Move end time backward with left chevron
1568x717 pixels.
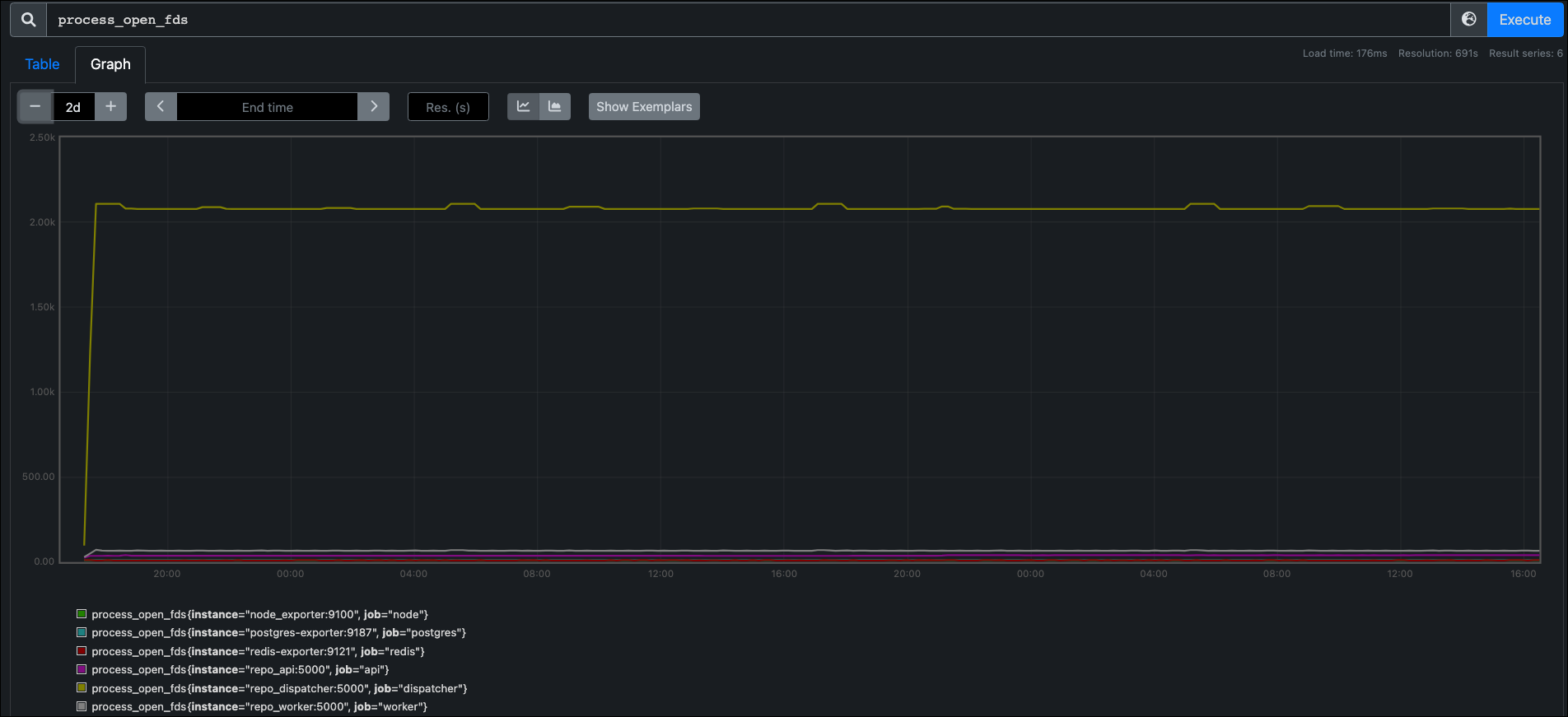(x=161, y=107)
